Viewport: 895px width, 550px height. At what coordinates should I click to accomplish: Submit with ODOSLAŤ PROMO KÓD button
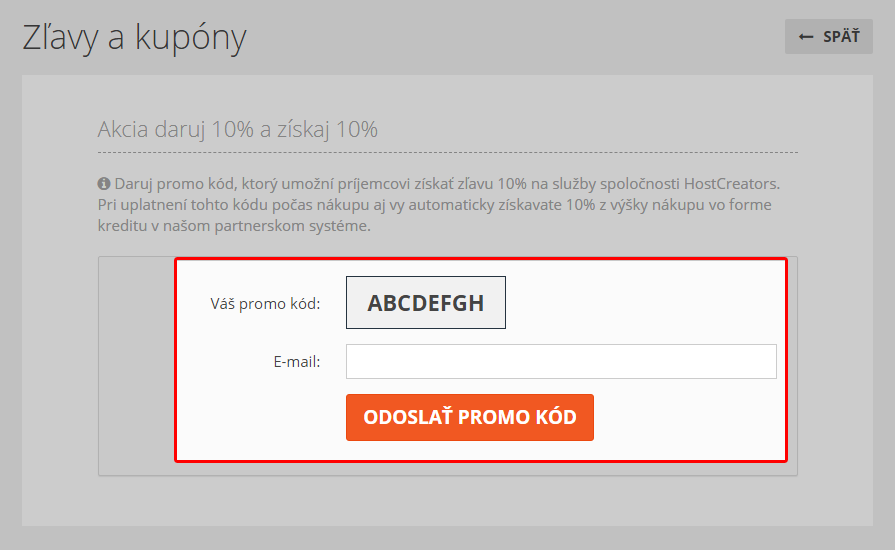tap(470, 417)
